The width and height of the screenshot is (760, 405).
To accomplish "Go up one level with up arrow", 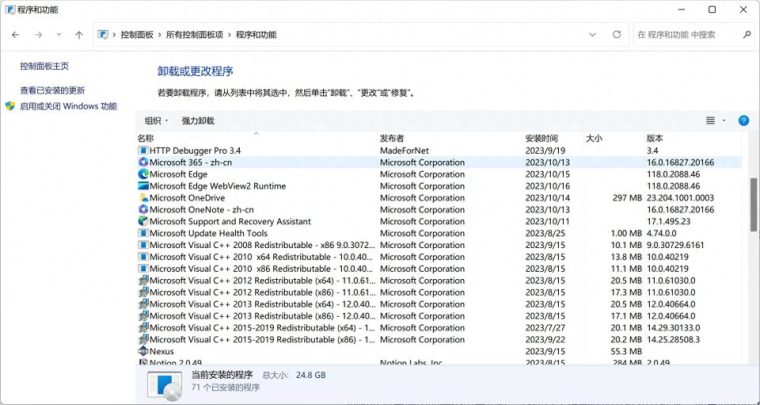I will coord(79,35).
